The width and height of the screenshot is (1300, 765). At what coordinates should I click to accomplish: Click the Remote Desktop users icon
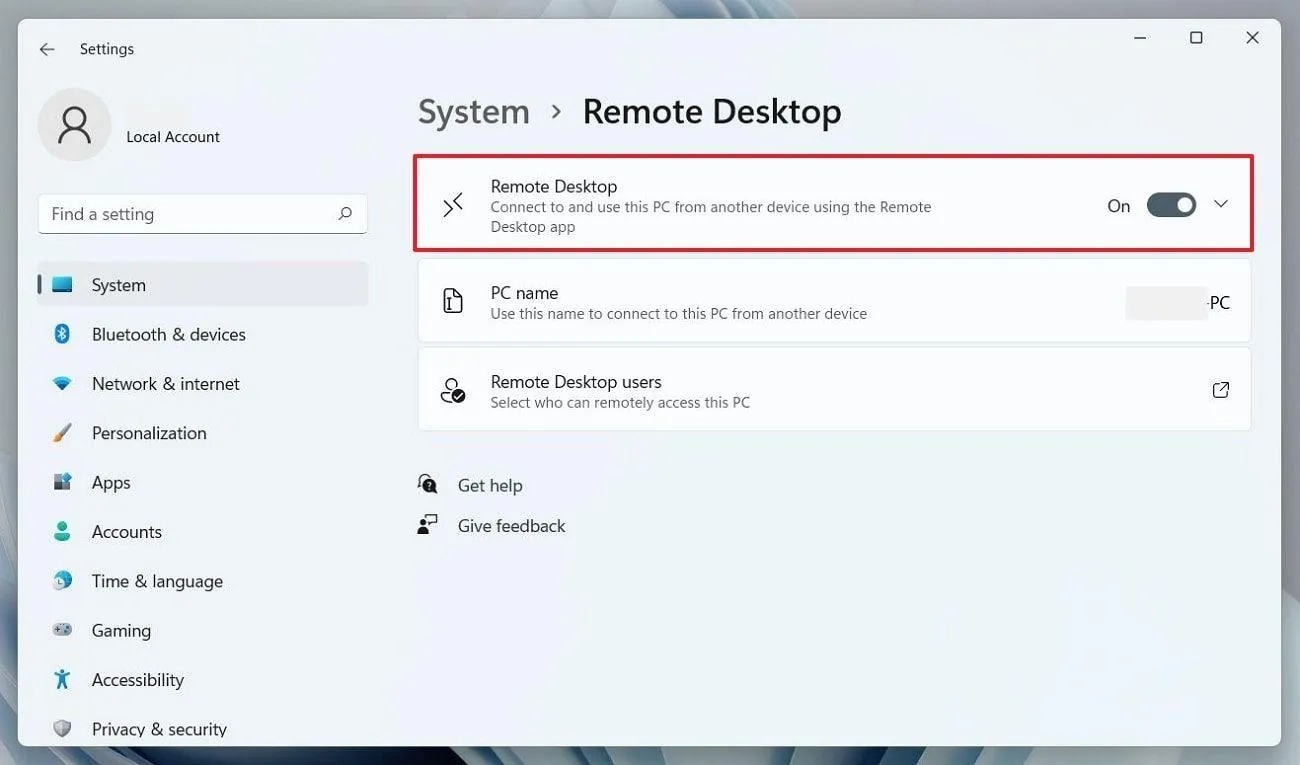(453, 390)
